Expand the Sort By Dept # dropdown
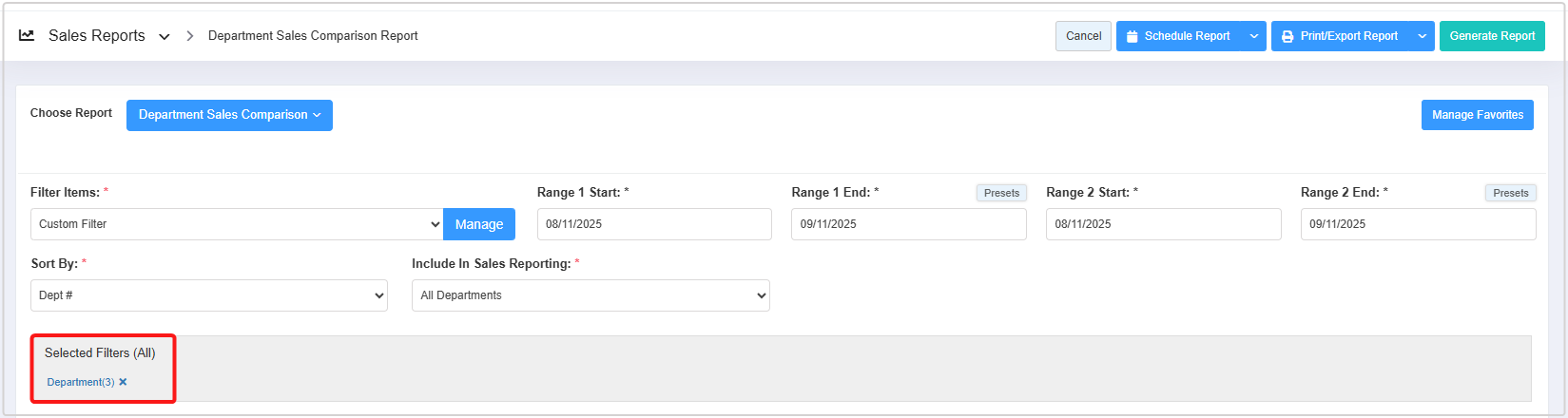This screenshot has height=418, width=1568. [209, 295]
